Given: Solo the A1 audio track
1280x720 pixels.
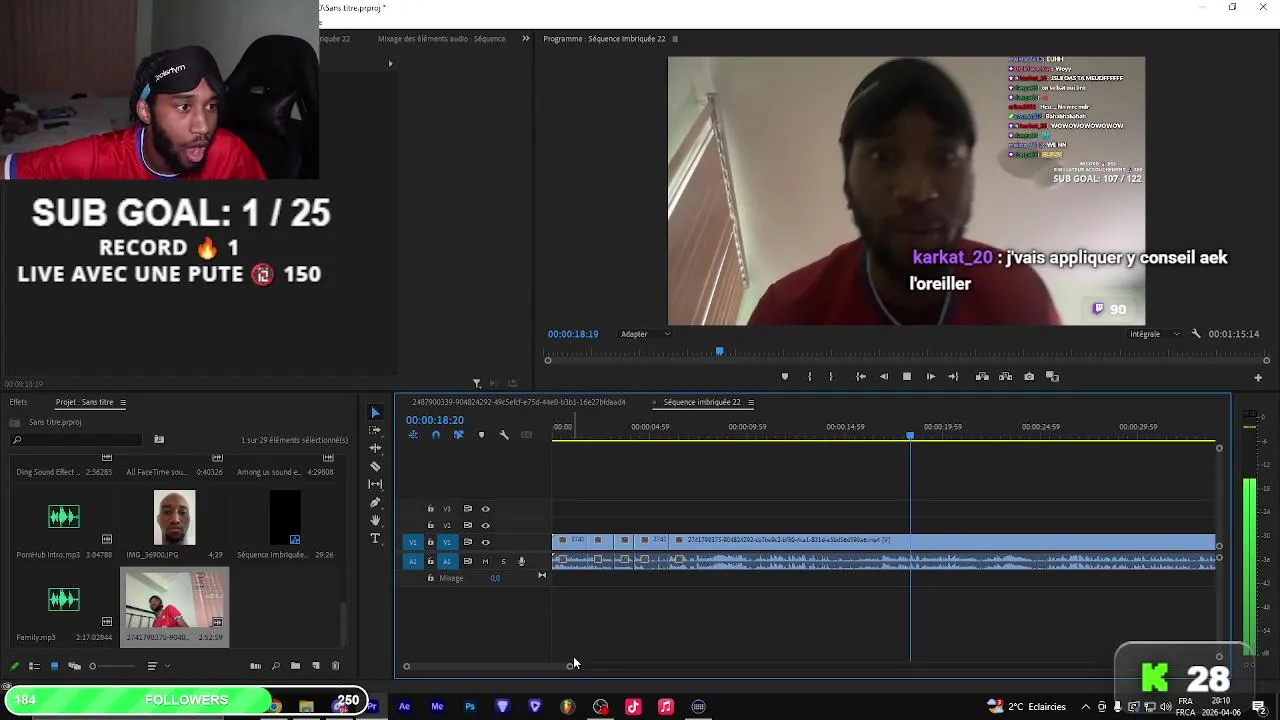Looking at the screenshot, I should tap(503, 561).
